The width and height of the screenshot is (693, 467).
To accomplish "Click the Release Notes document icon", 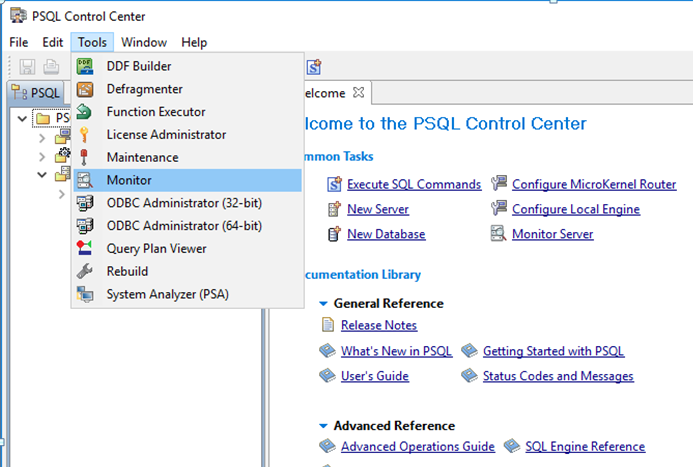I will [328, 325].
